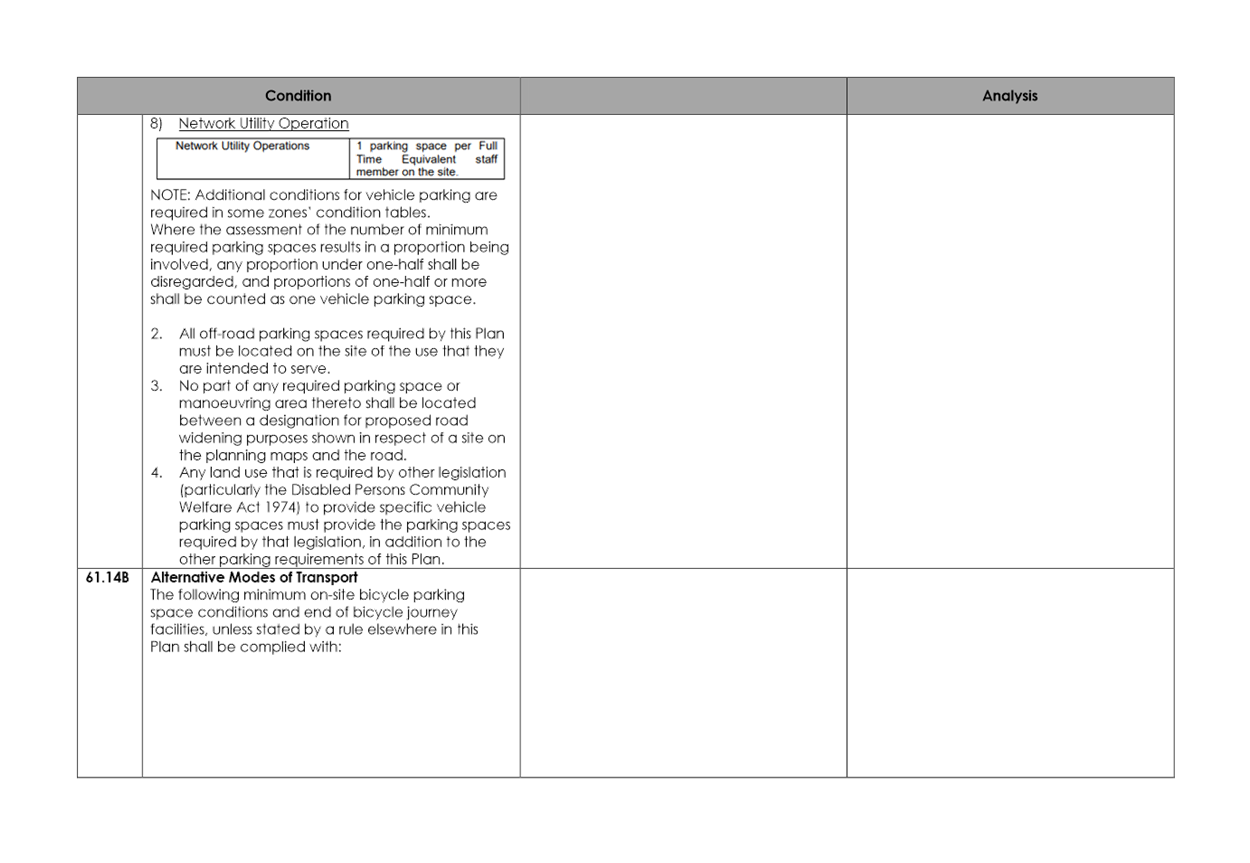The width and height of the screenshot is (1250, 863).
Task: Select the 'Network Utility Operation' underlined heading
Action: (264, 124)
